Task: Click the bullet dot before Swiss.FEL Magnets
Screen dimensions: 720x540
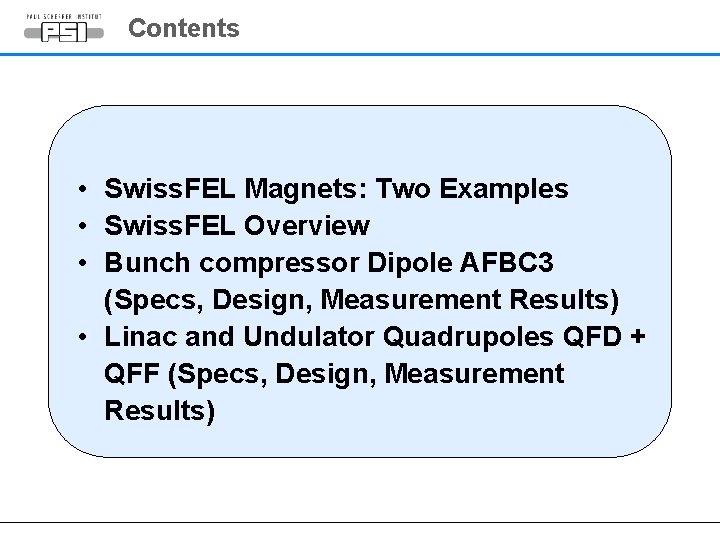Action: [86, 189]
